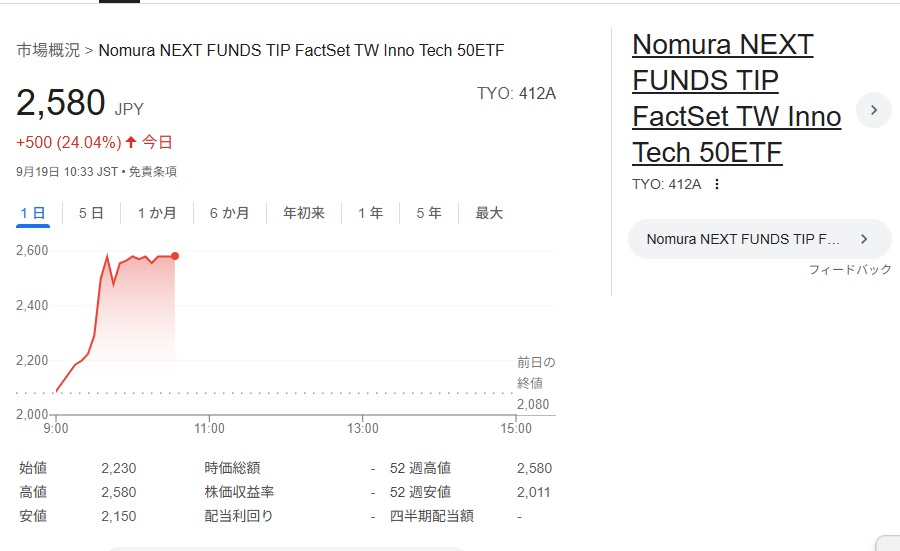Screen dimensions: 900x551
Task: Switch chart to the 5日 range
Action: tap(91, 214)
